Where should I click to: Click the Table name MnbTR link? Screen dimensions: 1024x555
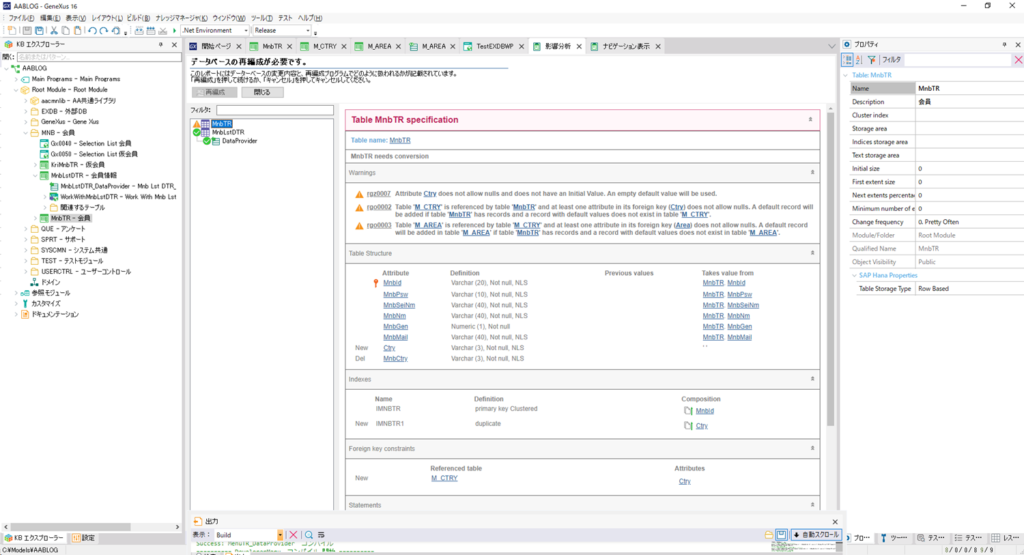400,140
